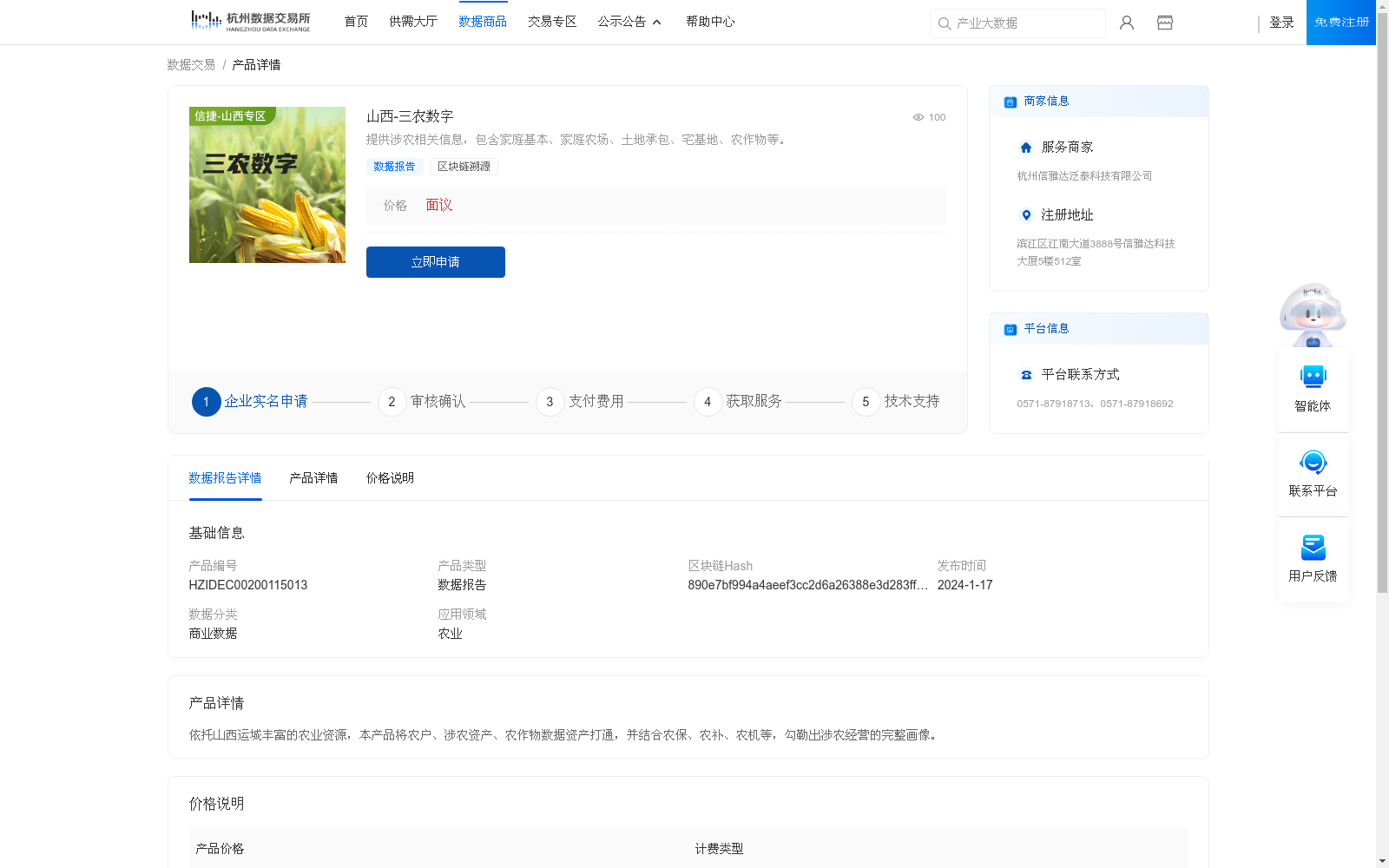
Task: Click the 产品详情 breadcrumb text
Action: coord(256,65)
